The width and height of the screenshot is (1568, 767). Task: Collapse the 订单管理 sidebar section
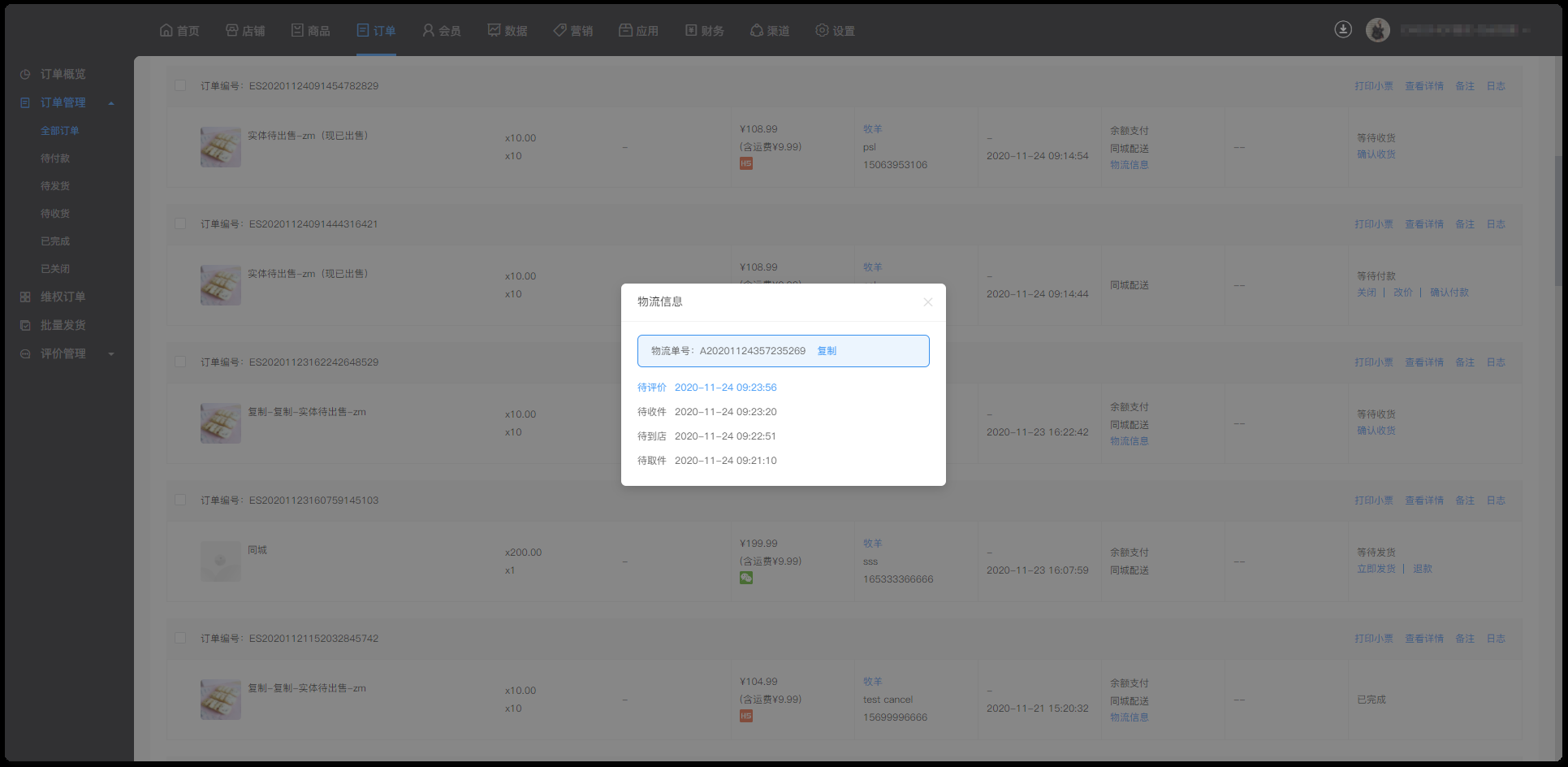(111, 103)
